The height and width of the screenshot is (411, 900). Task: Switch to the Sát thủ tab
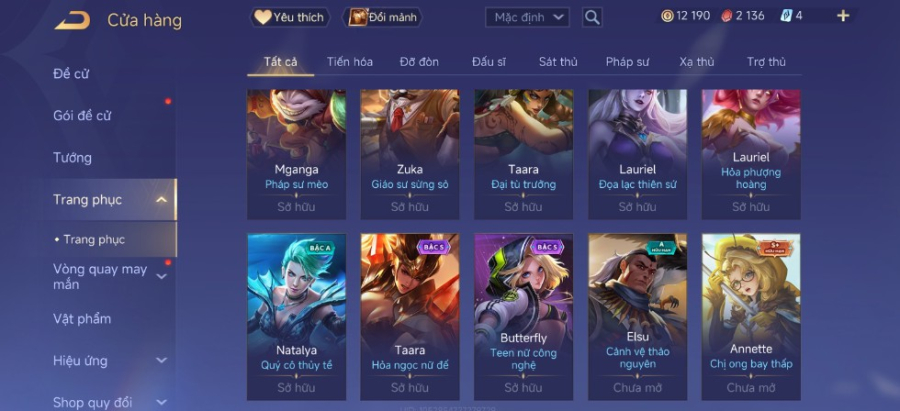coord(558,62)
